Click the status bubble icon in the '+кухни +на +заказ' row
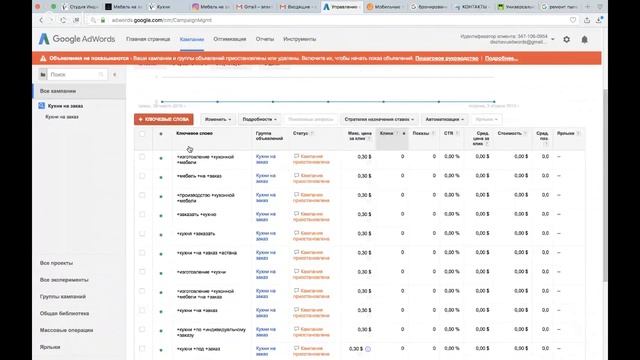This screenshot has width=640, height=360. 296,310
